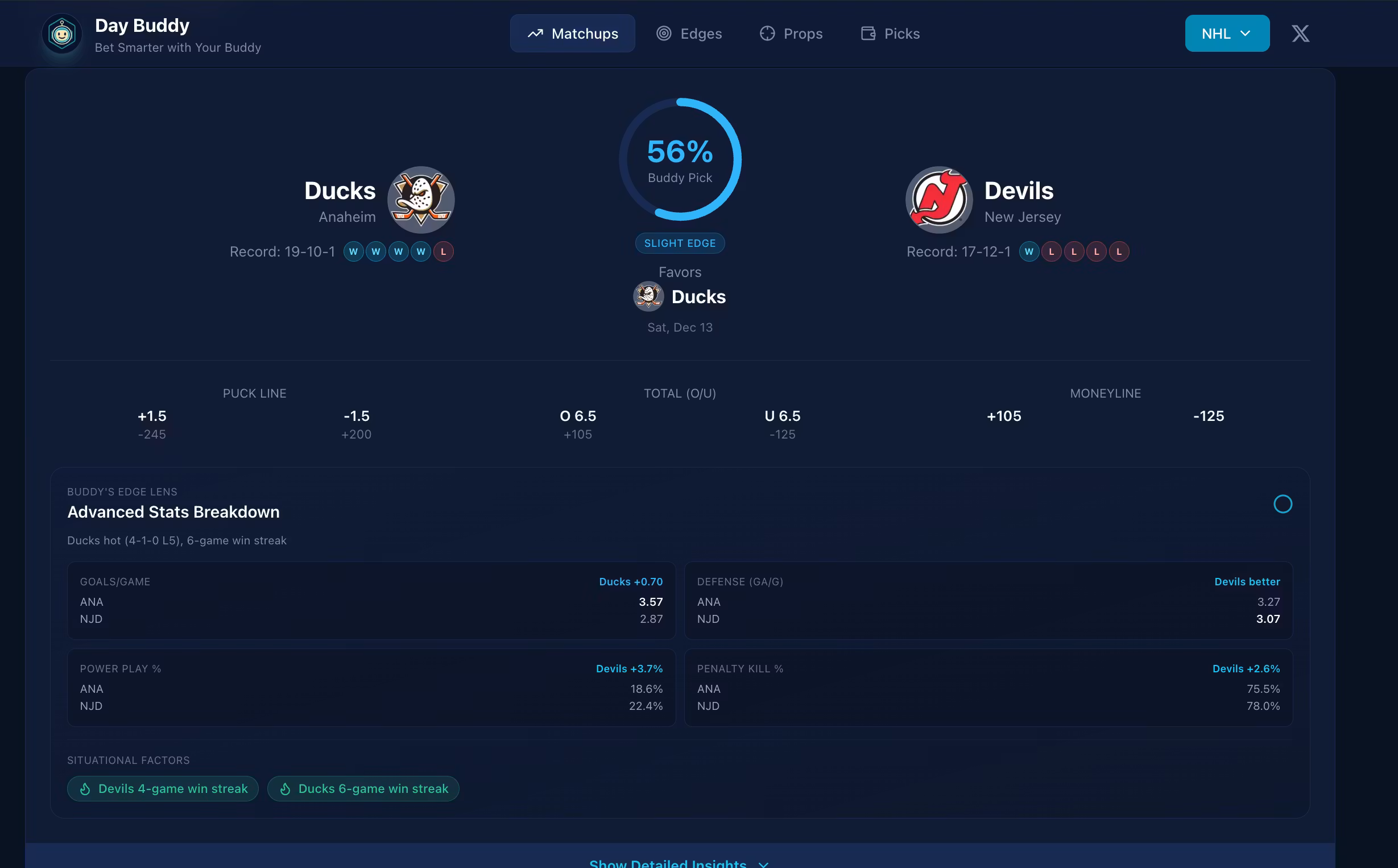Click the Goals/Game stat card
Image resolution: width=1398 pixels, height=868 pixels.
tap(371, 601)
